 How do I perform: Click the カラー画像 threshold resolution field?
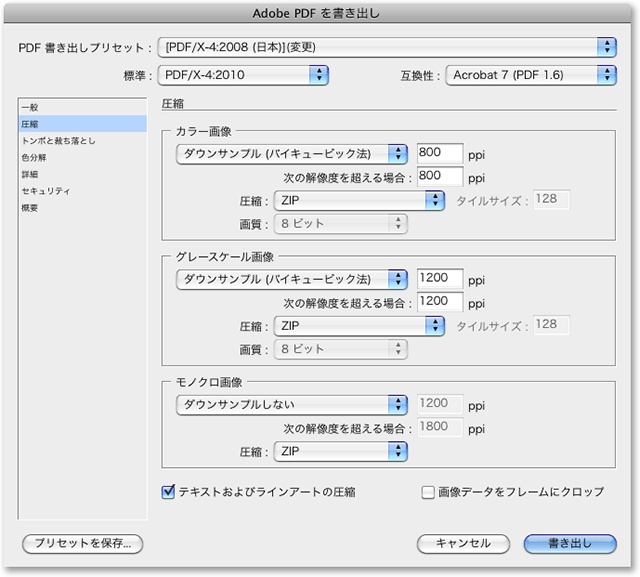[440, 177]
